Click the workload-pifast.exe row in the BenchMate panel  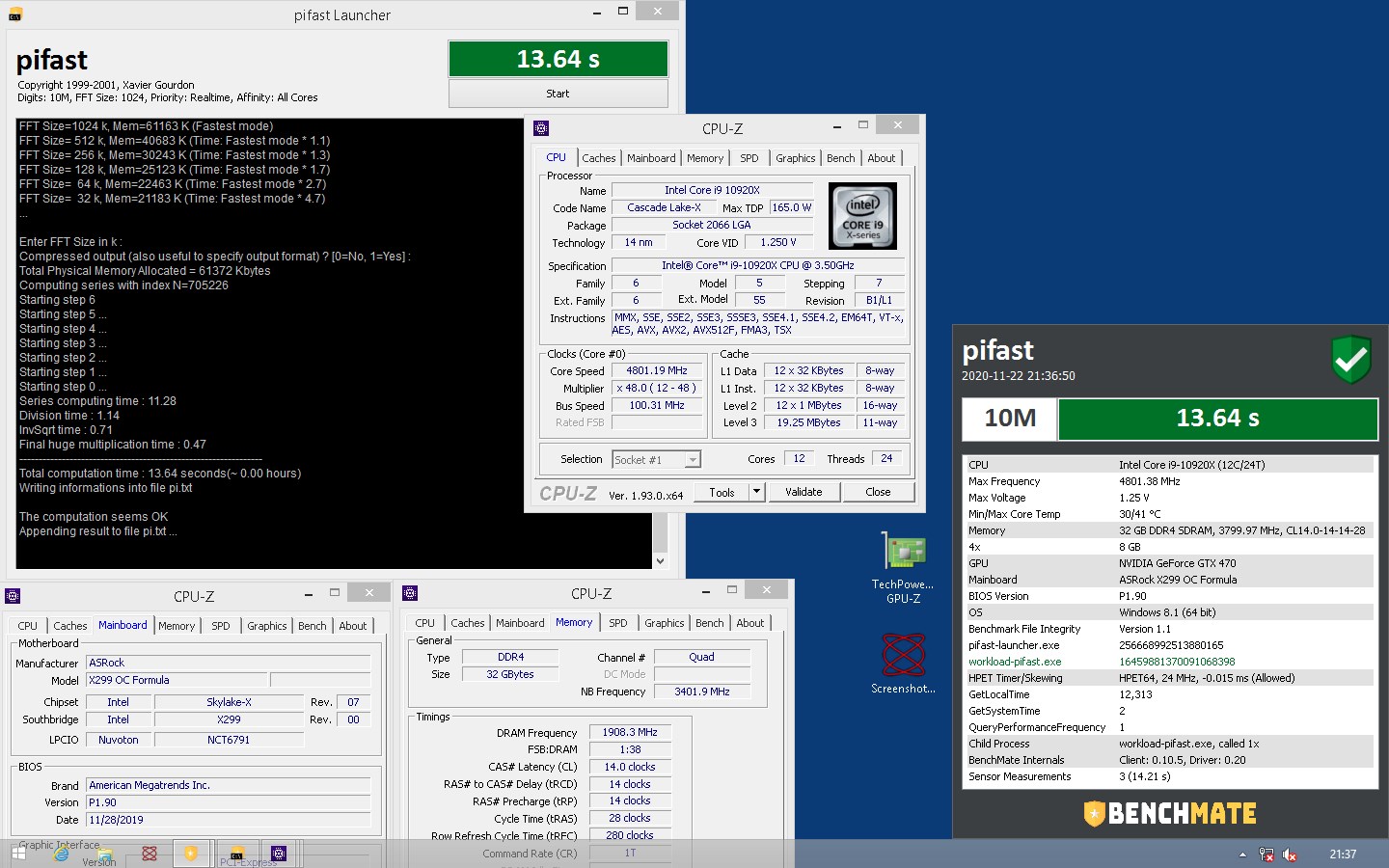click(1170, 662)
